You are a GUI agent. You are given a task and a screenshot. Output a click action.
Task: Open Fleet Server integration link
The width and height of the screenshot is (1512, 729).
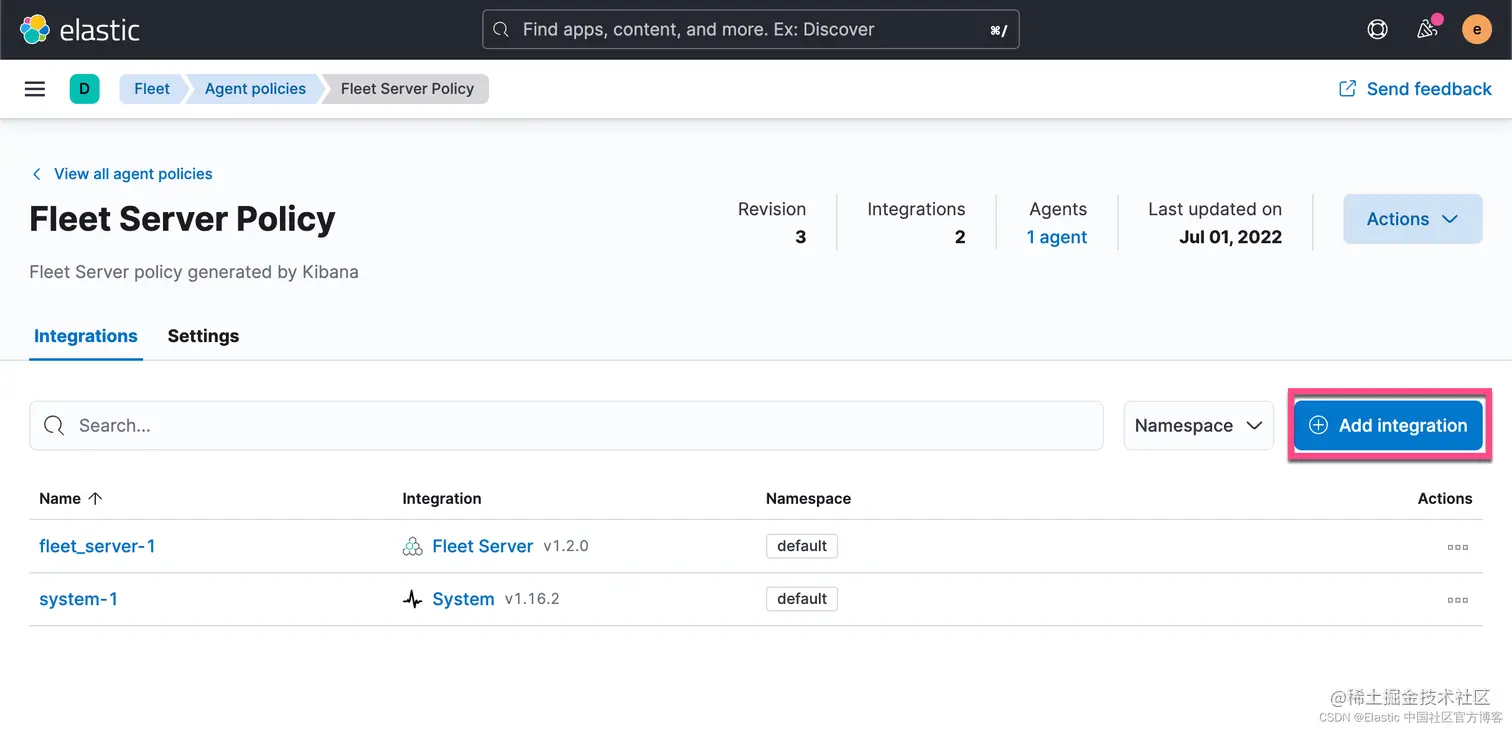[x=483, y=547]
